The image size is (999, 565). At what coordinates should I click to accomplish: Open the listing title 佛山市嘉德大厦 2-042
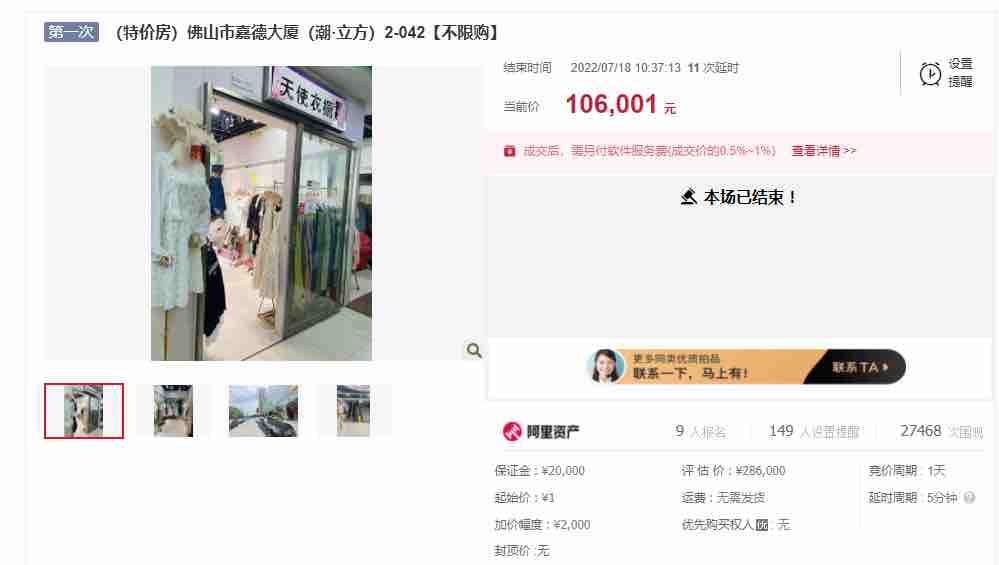click(x=308, y=32)
